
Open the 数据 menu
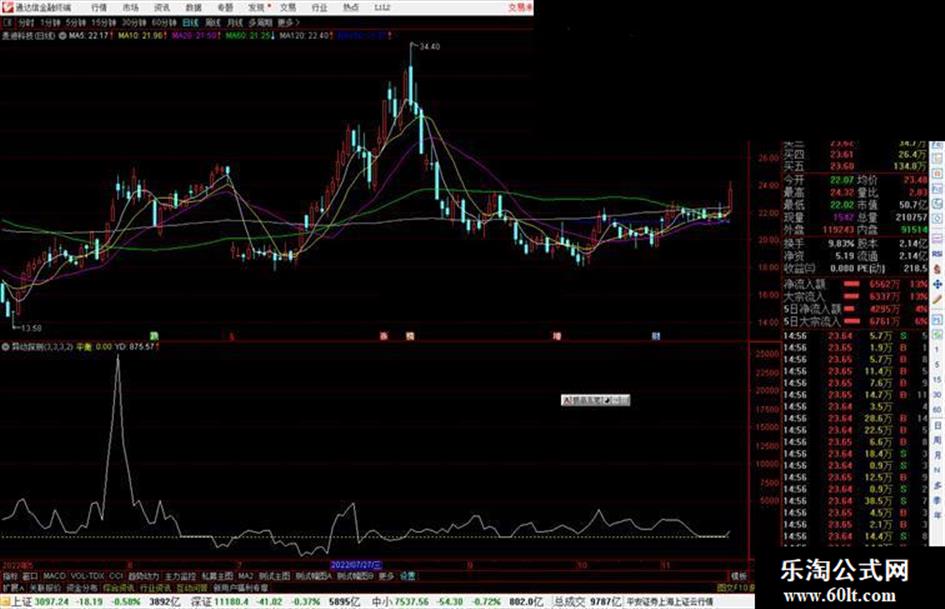coord(193,7)
